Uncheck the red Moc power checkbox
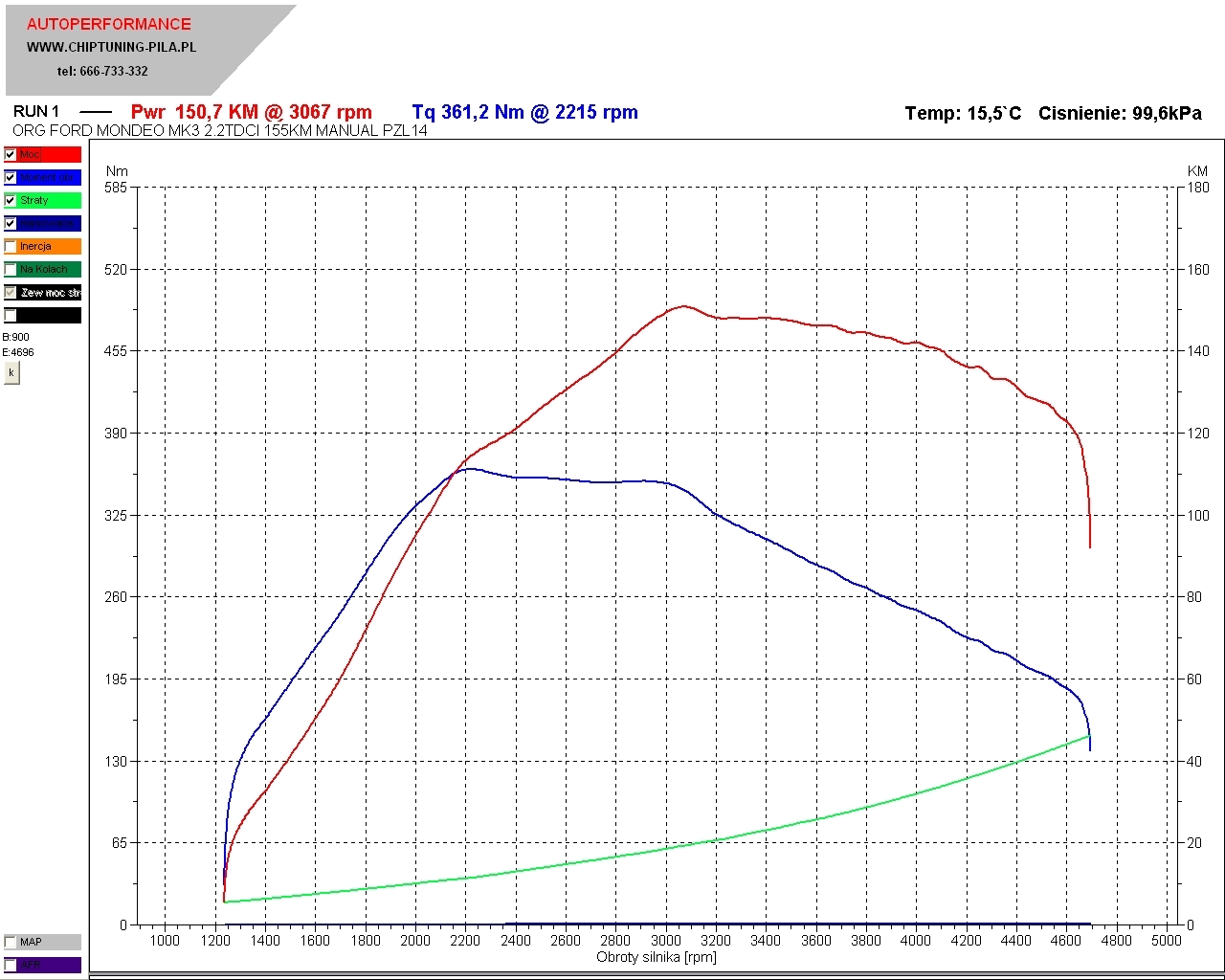Viewport: 1225px width, 980px height. [11, 155]
